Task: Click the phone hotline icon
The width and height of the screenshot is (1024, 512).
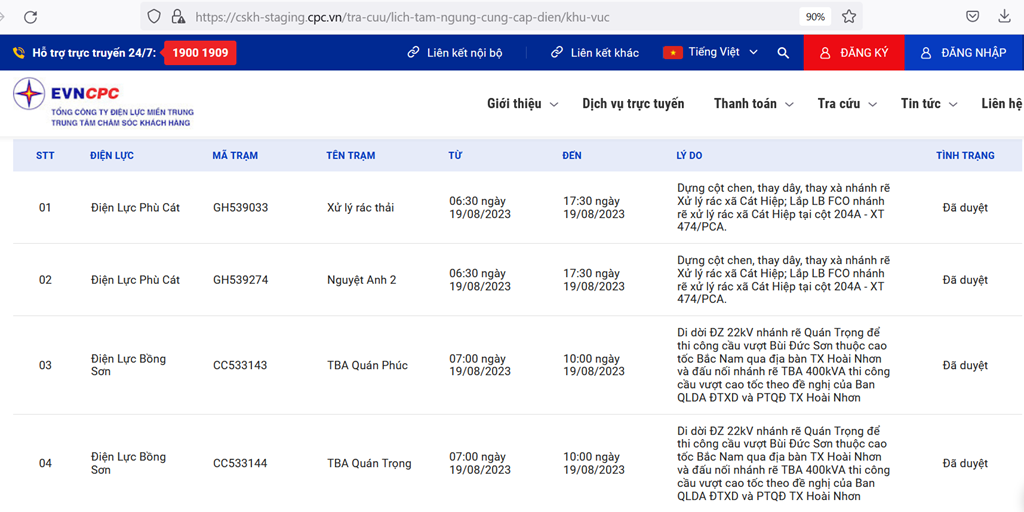Action: 19,53
